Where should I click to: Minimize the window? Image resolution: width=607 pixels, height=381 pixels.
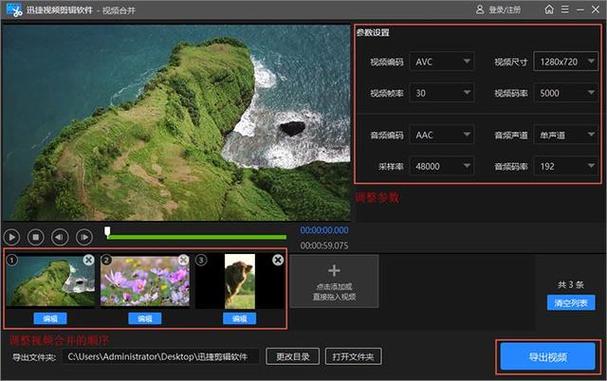(580, 10)
